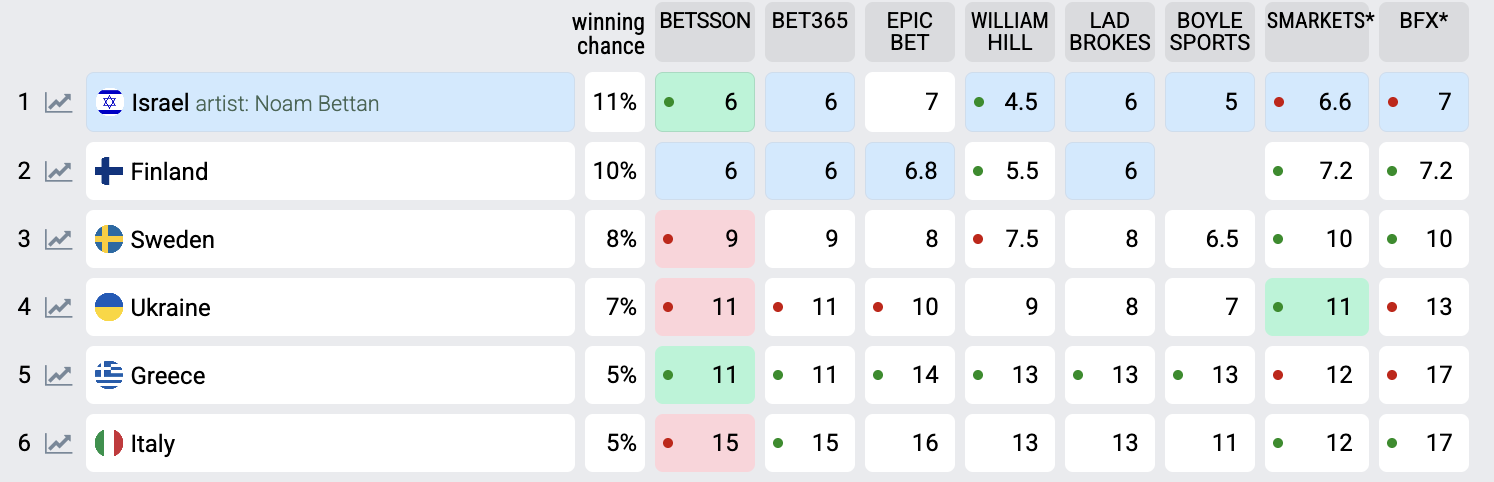Click the trend graph icon beside Sweden
This screenshot has width=1494, height=482.
[59, 239]
